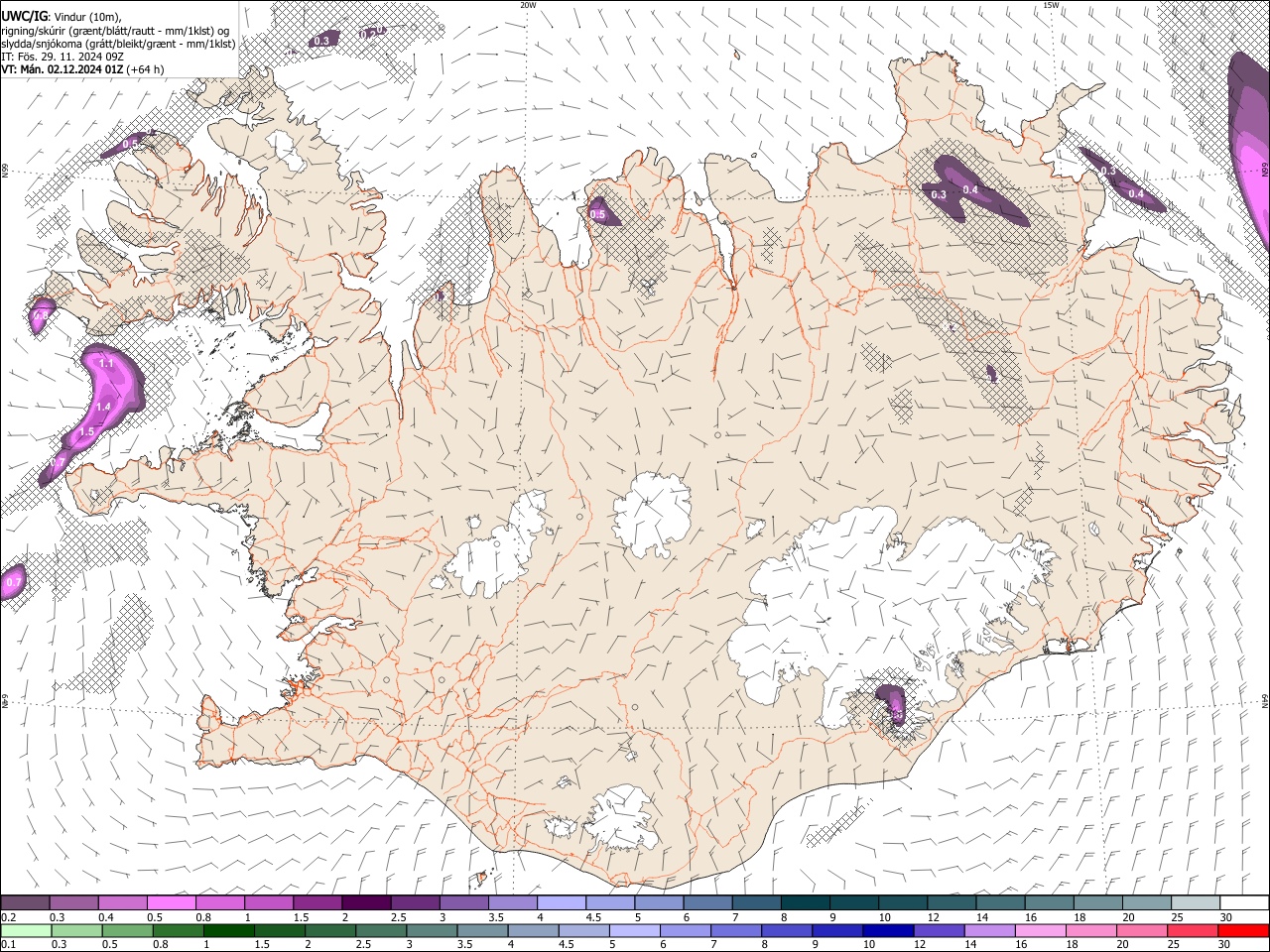The image size is (1270, 952).
Task: Click the darkest green 1–1.5 swatch on the lower scale
Action: [x=228, y=930]
